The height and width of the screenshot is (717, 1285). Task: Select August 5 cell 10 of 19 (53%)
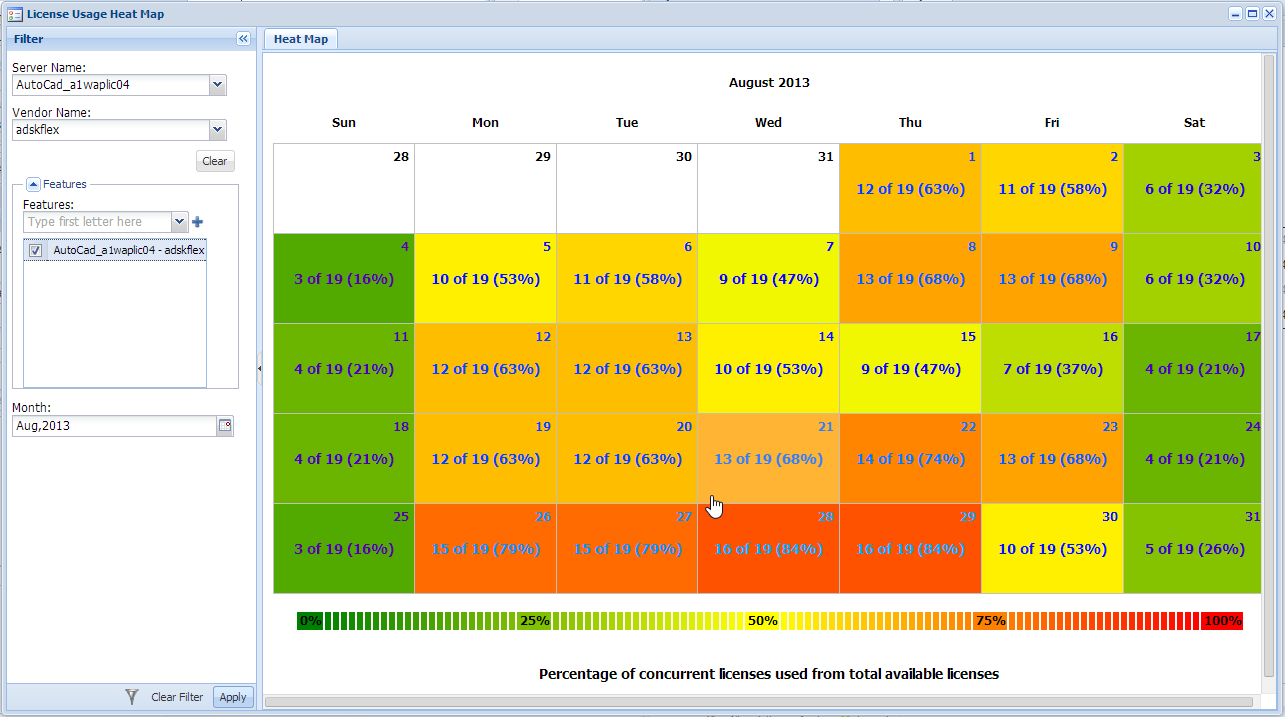click(x=485, y=279)
